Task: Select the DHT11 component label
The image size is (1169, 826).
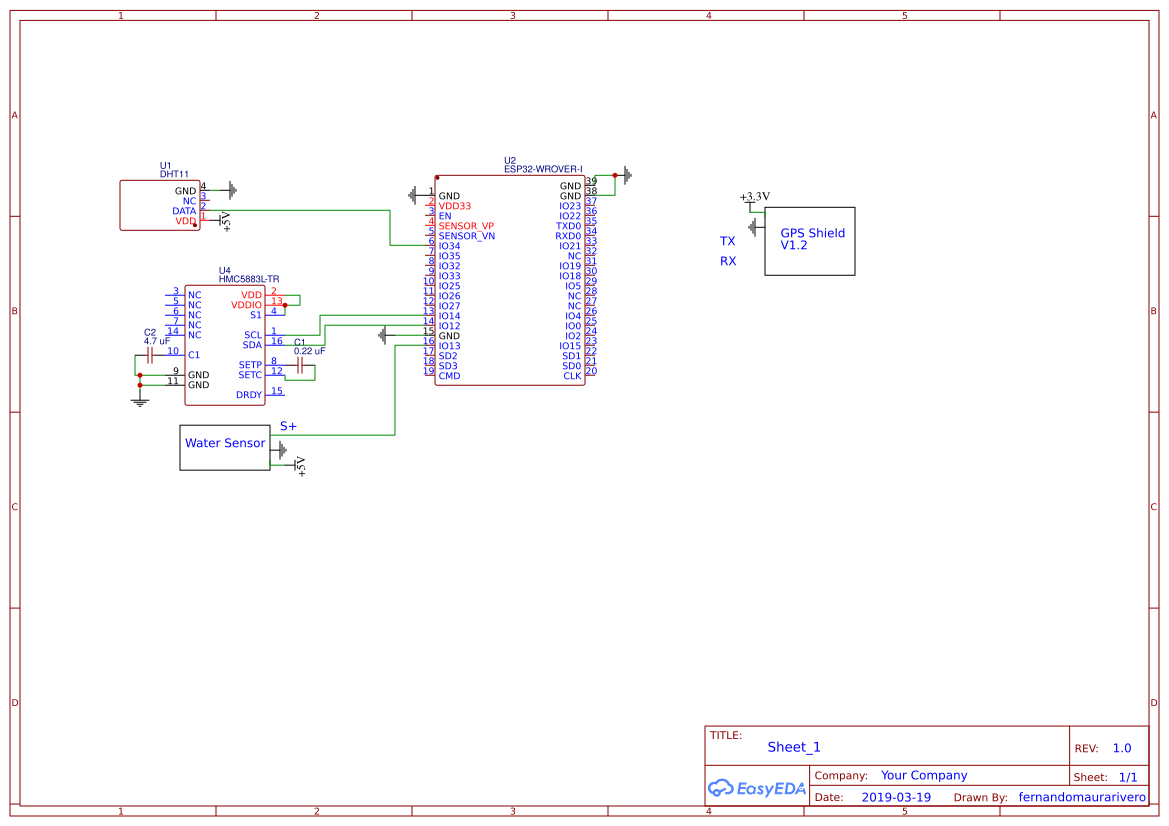Action: coord(174,174)
